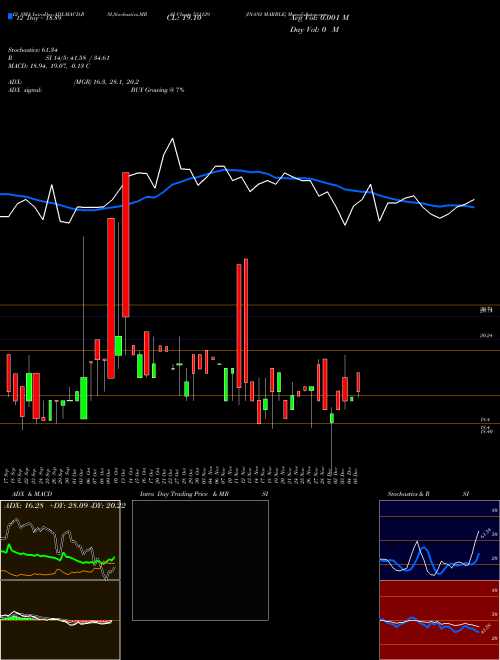500x660 pixels.
Task: Open the blue Stochastics mini chart
Action: click(439, 540)
